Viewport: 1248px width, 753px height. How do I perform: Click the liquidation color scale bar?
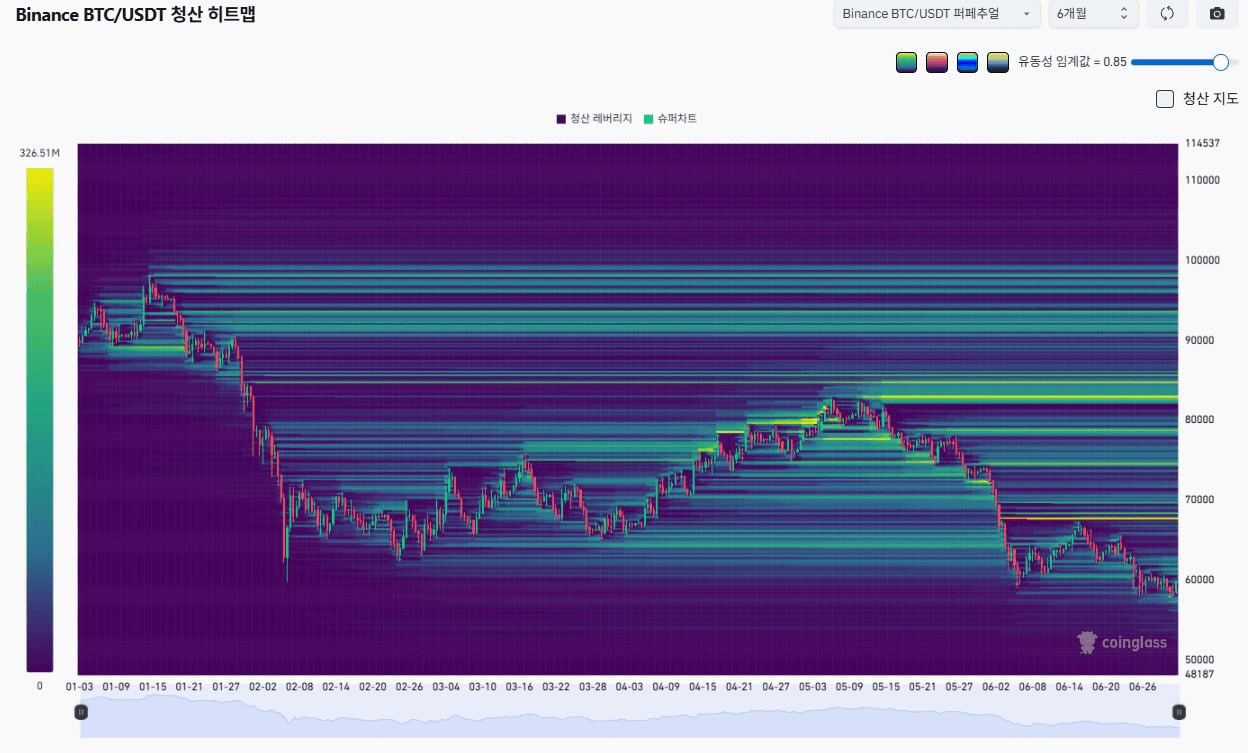pos(40,420)
